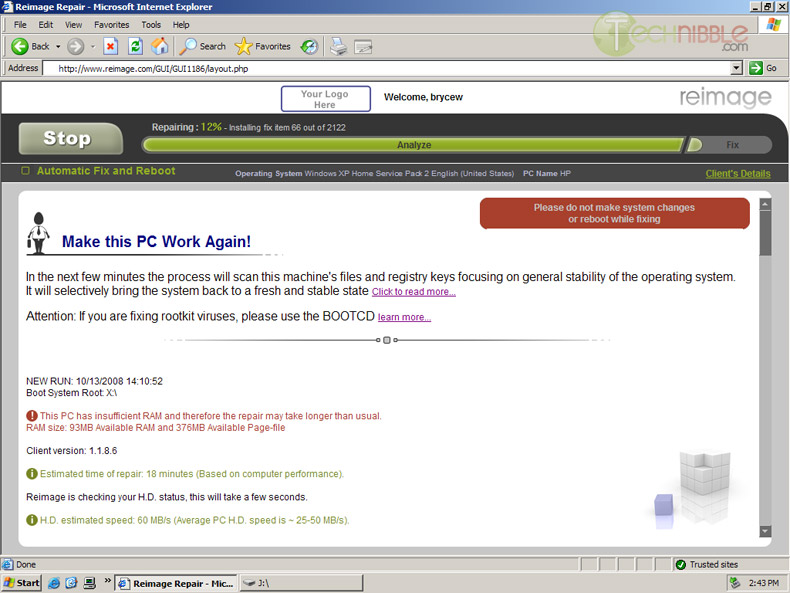Open the Windows Start button
This screenshot has height=593, width=790.
click(21, 583)
